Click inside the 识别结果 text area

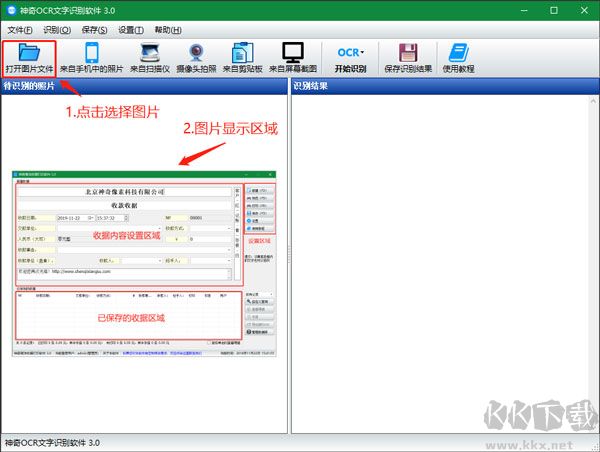[440, 264]
